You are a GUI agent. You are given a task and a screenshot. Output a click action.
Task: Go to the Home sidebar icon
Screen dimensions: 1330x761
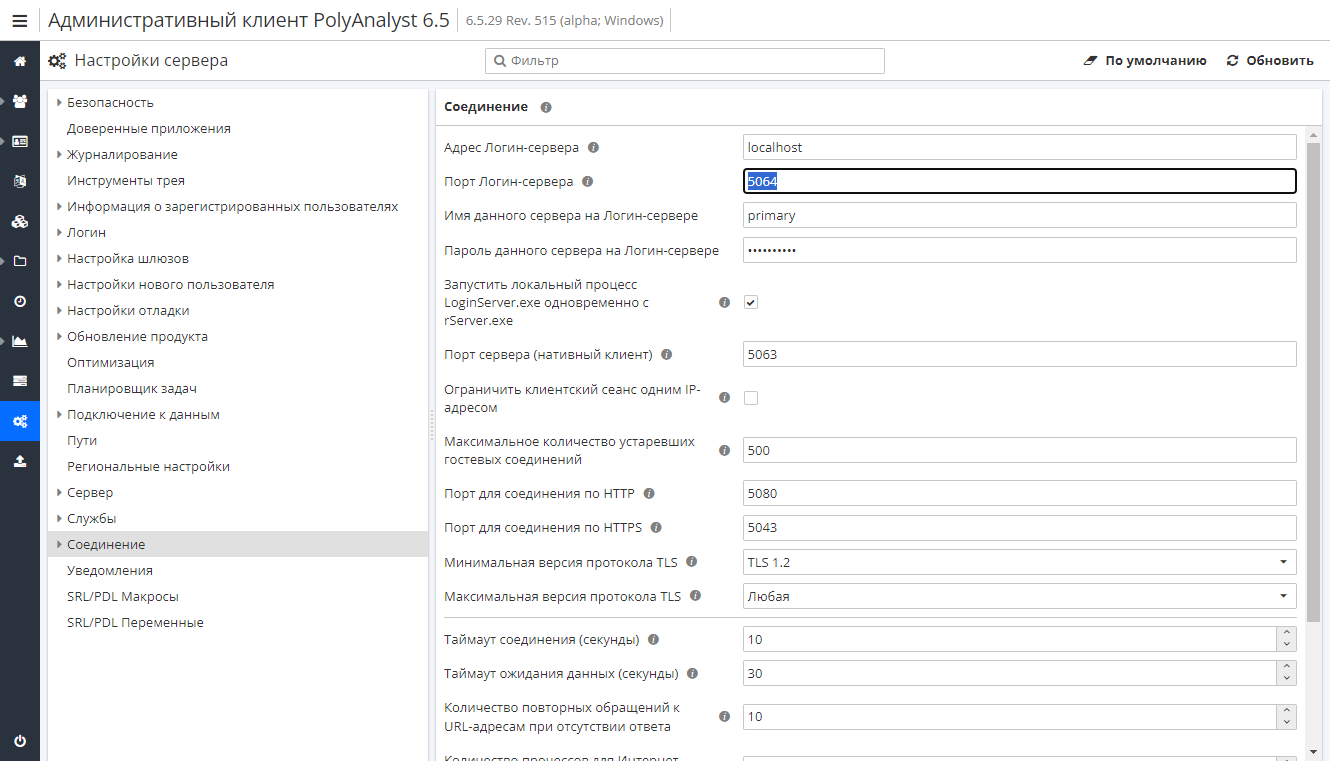20,61
